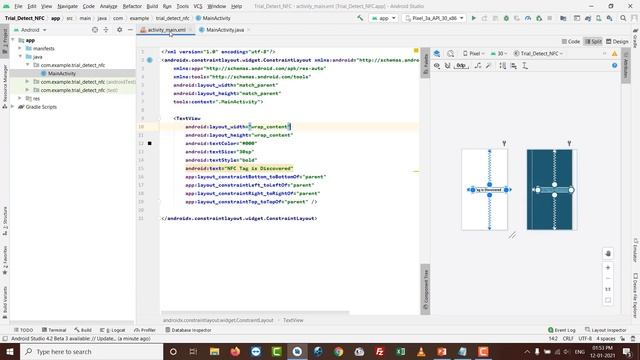Click the Align icon in design toolbar
The width and height of the screenshot is (640, 360).
point(514,66)
